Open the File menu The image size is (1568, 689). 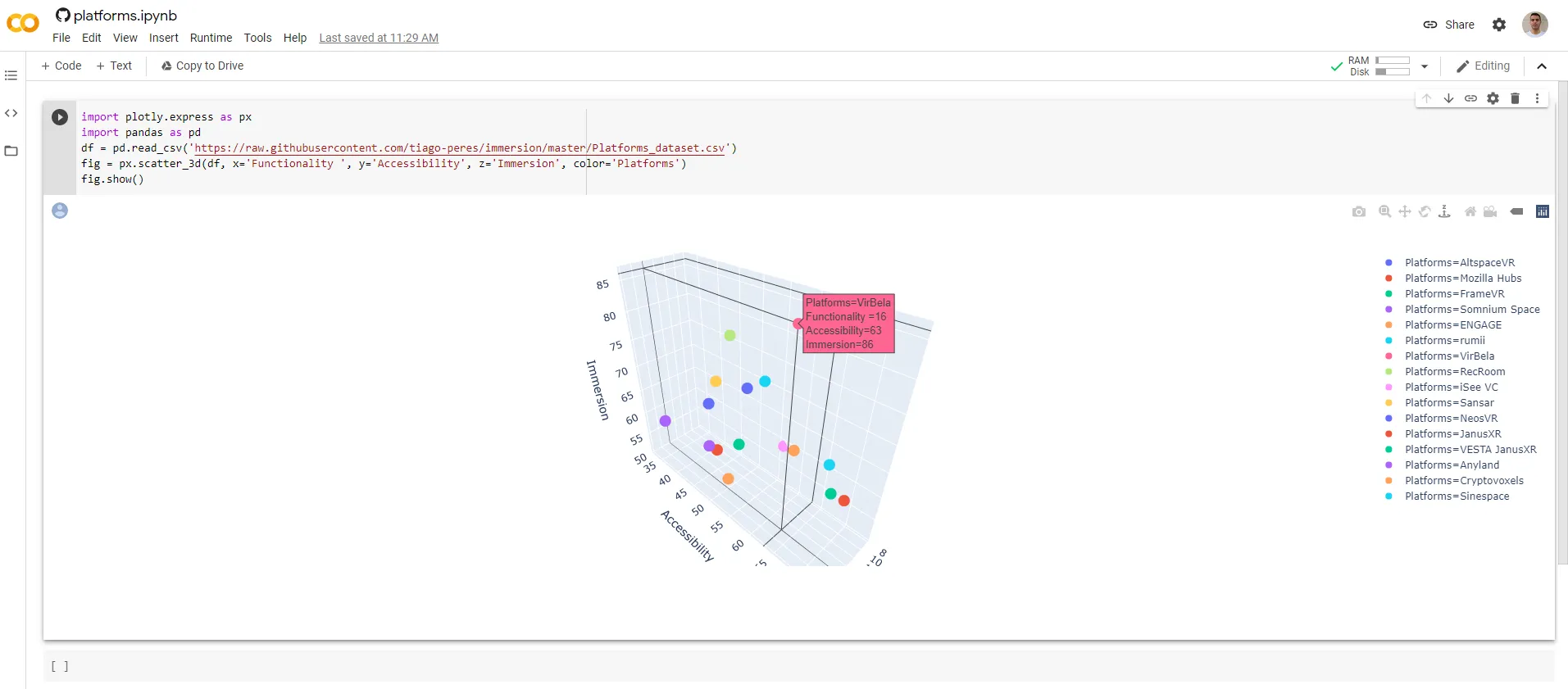coord(61,38)
